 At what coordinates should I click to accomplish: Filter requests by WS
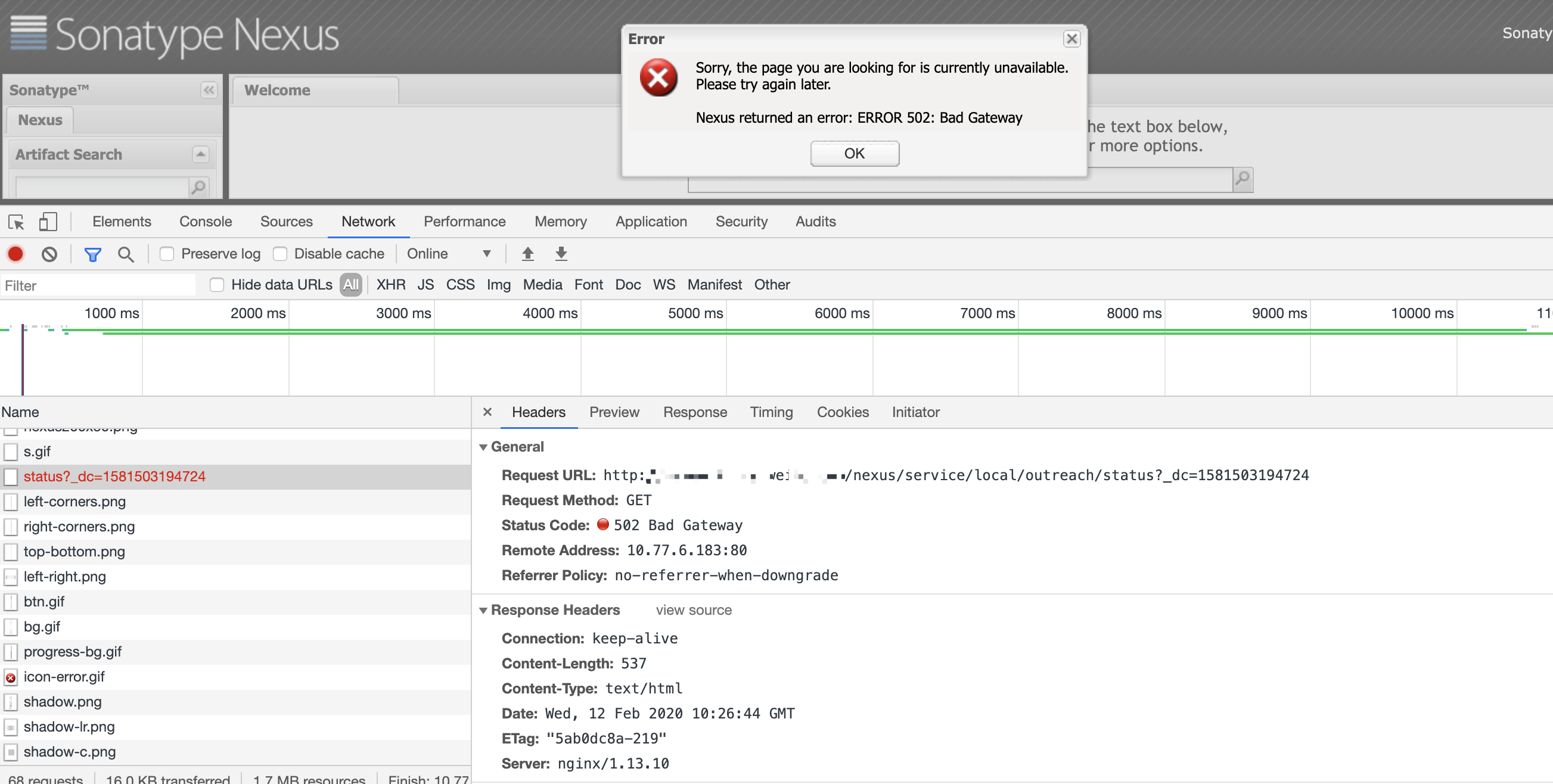pos(664,284)
